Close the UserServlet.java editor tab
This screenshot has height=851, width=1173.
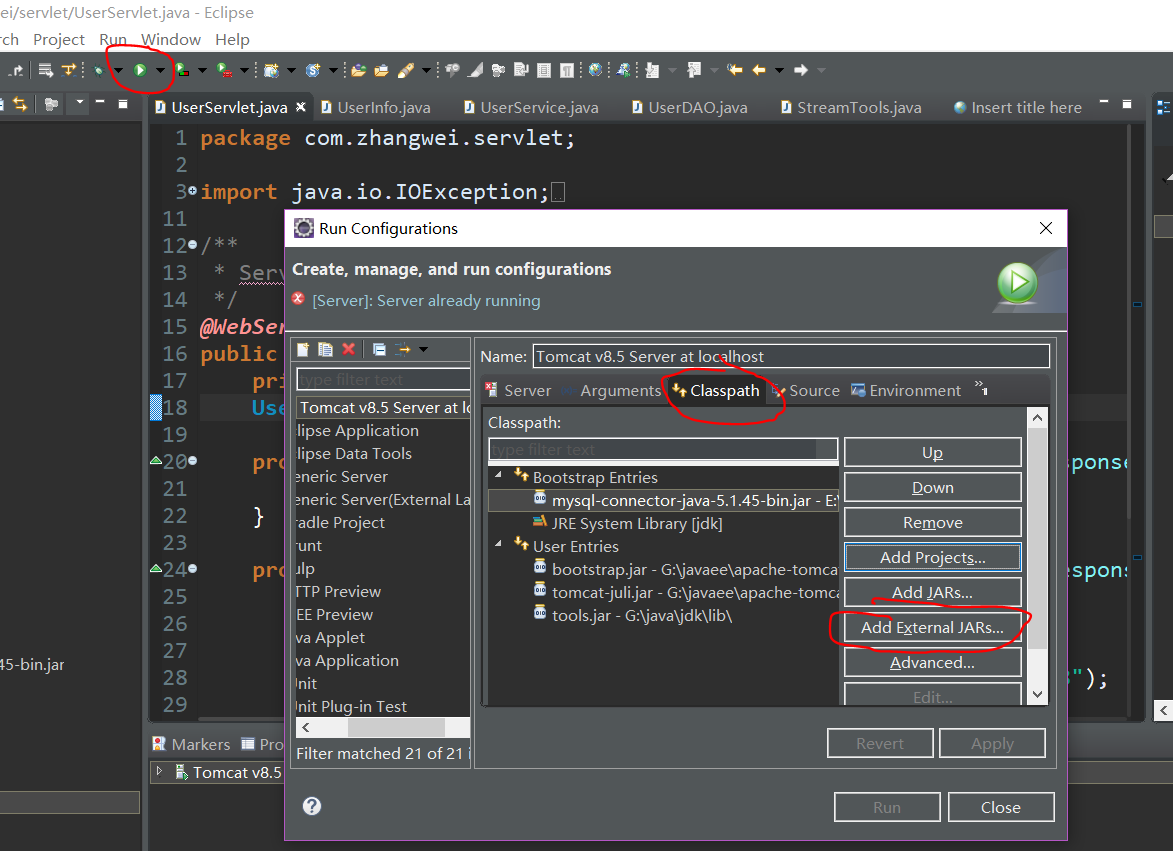click(301, 107)
